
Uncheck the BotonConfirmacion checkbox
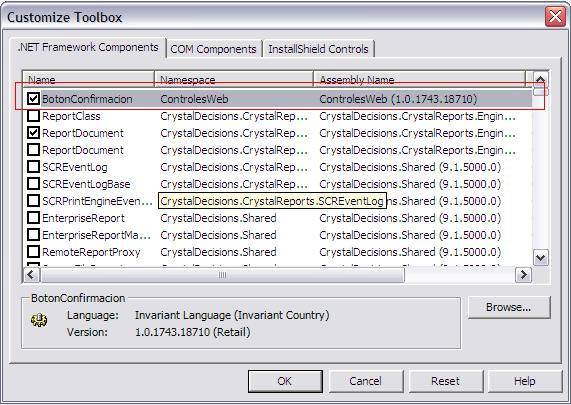coord(34,98)
